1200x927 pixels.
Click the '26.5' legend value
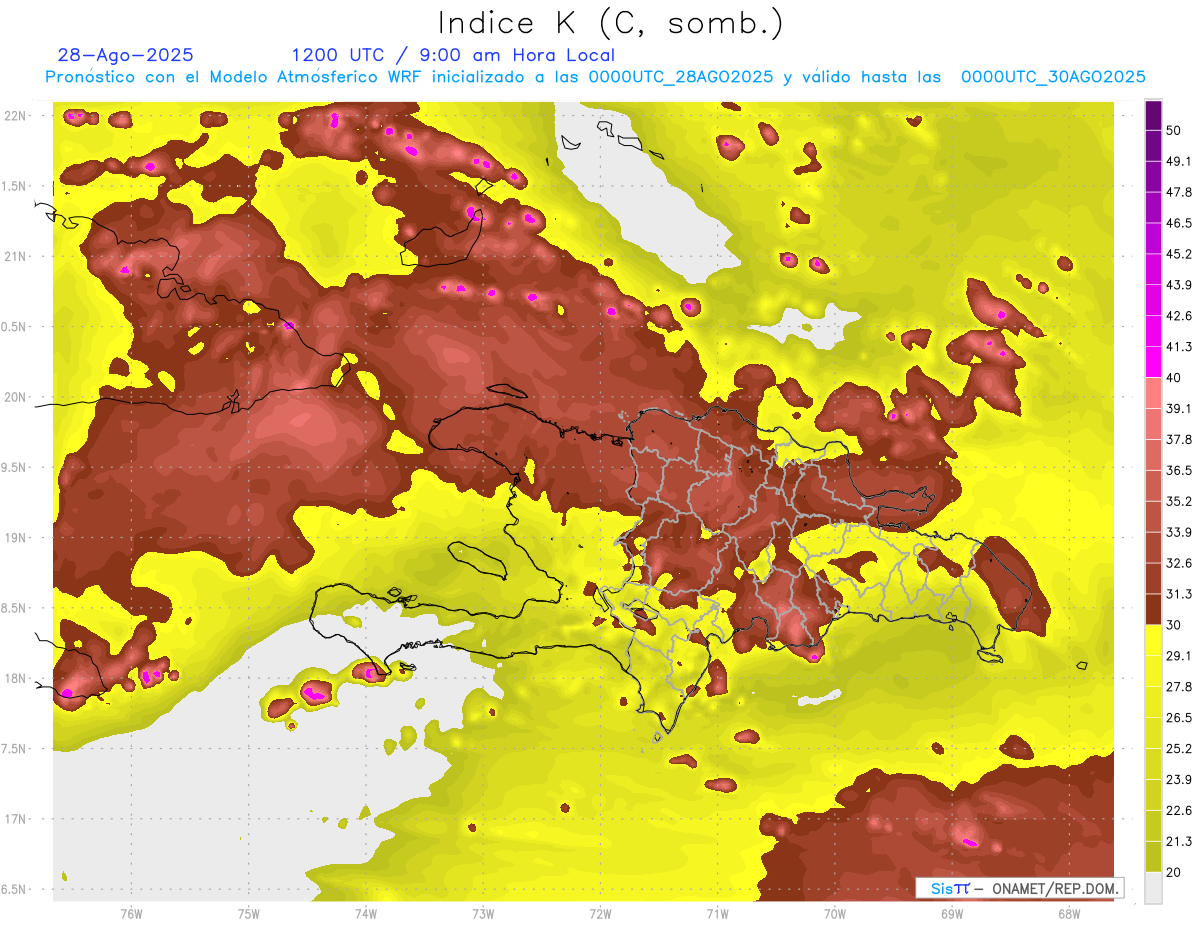pyautogui.click(x=1179, y=718)
